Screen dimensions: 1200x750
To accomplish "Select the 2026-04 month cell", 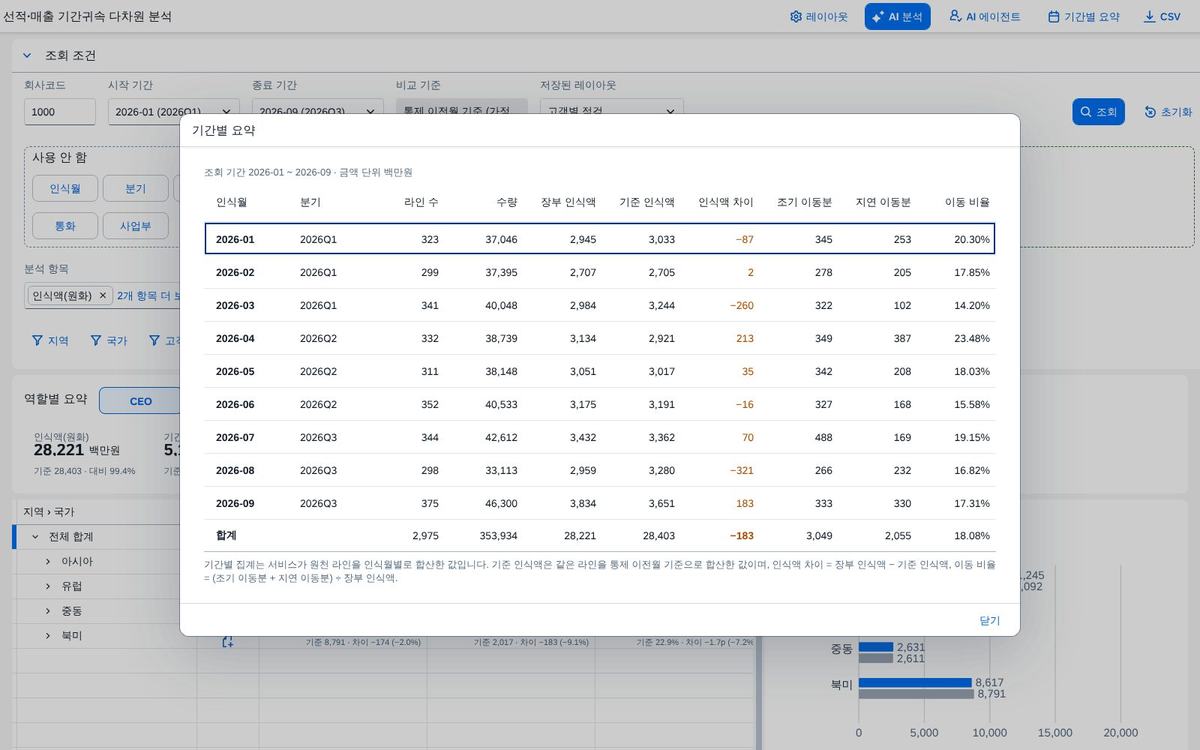I will 235,339.
